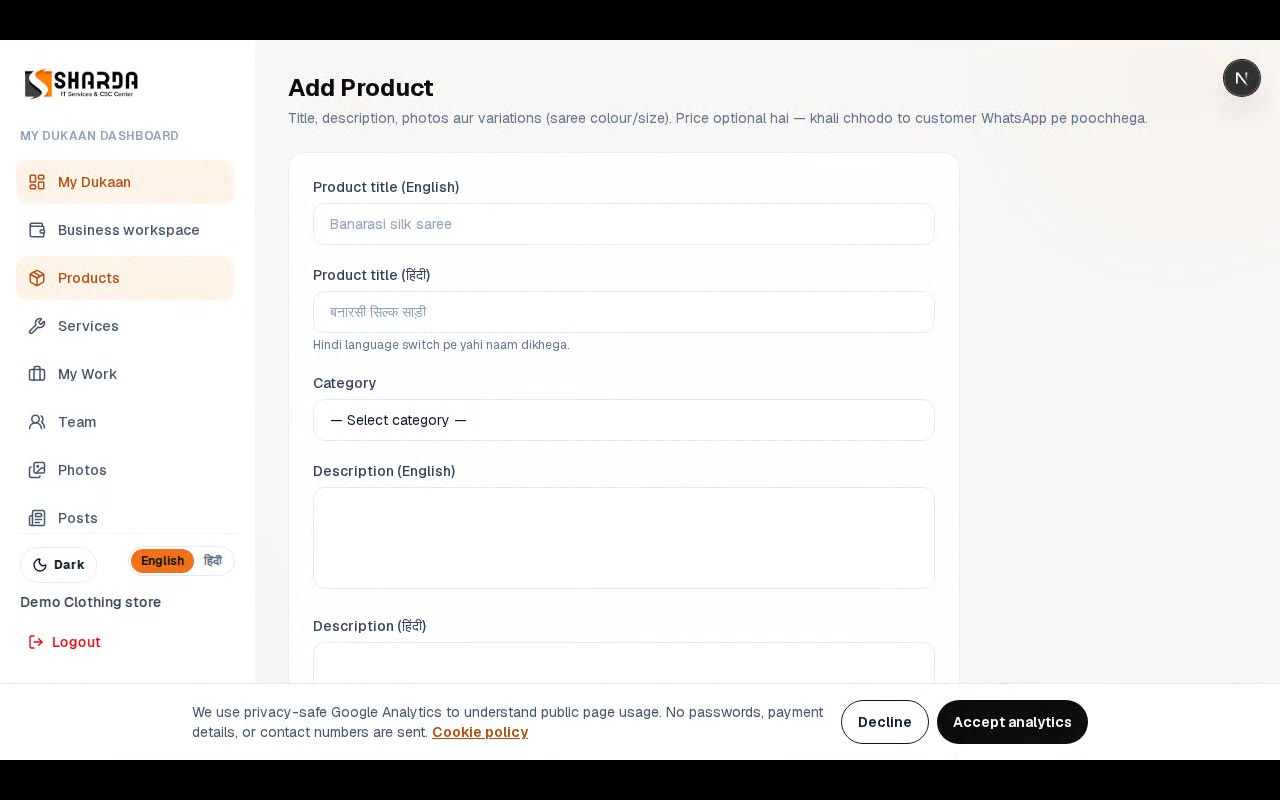The width and height of the screenshot is (1280, 800).
Task: Click the Services wrench icon
Action: [x=37, y=326]
